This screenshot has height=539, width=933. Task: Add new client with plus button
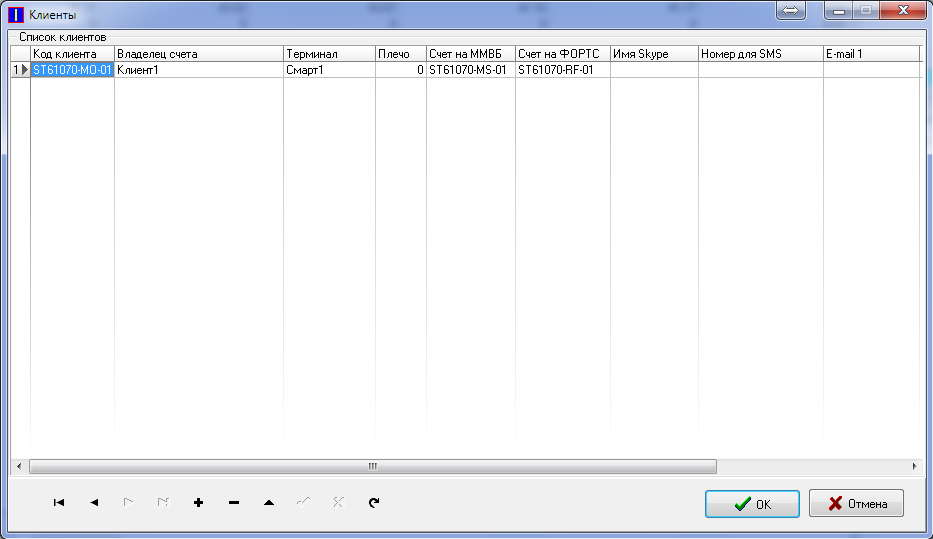pyautogui.click(x=199, y=503)
